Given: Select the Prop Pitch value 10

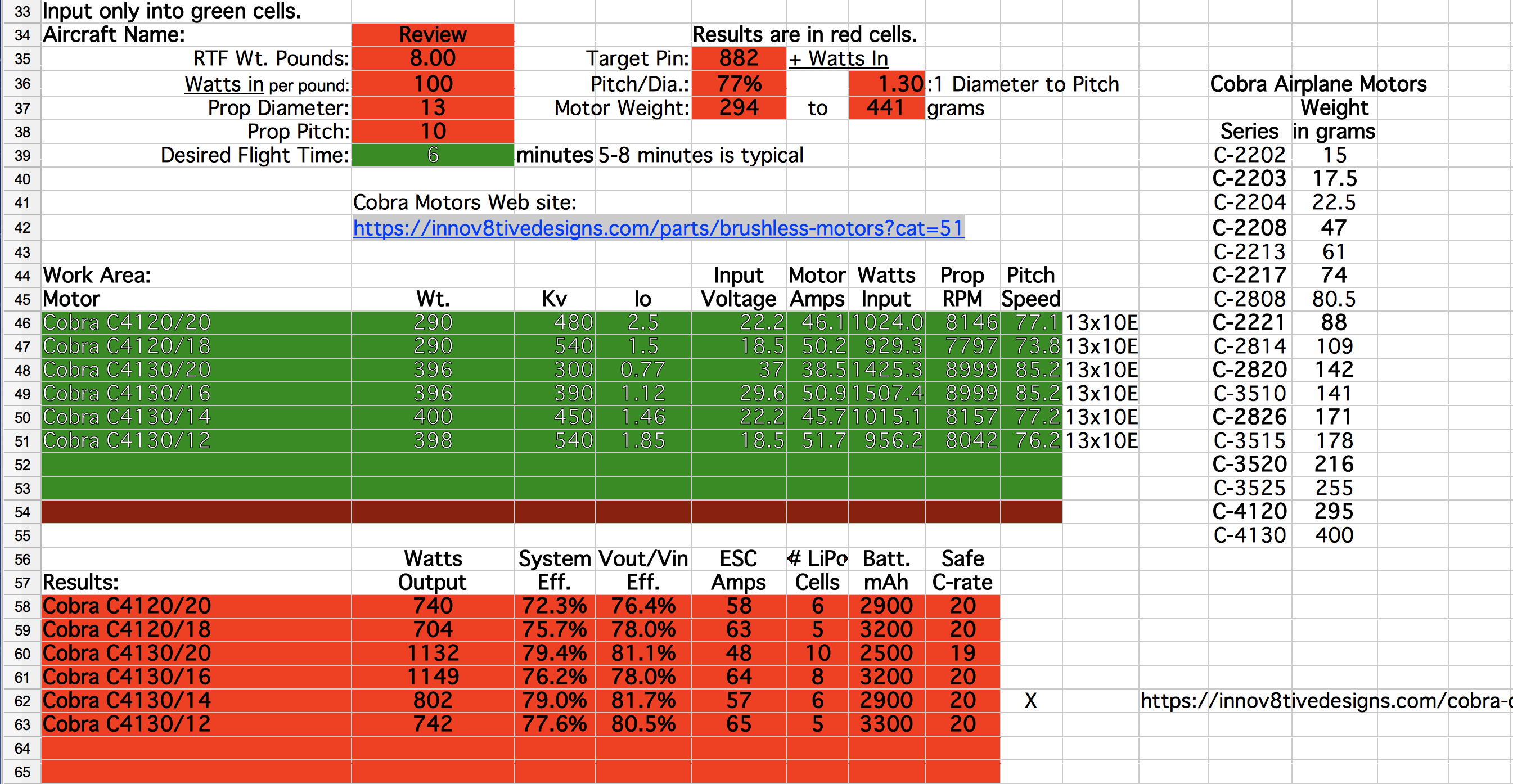Looking at the screenshot, I should [x=433, y=131].
